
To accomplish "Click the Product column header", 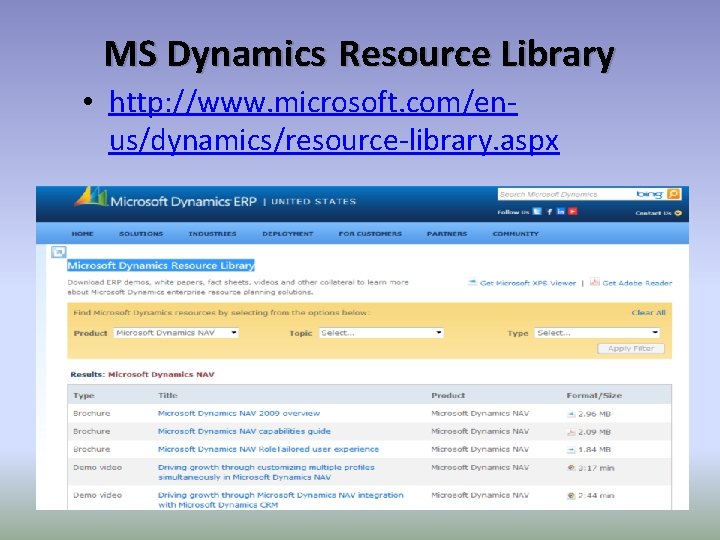I will click(x=448, y=395).
